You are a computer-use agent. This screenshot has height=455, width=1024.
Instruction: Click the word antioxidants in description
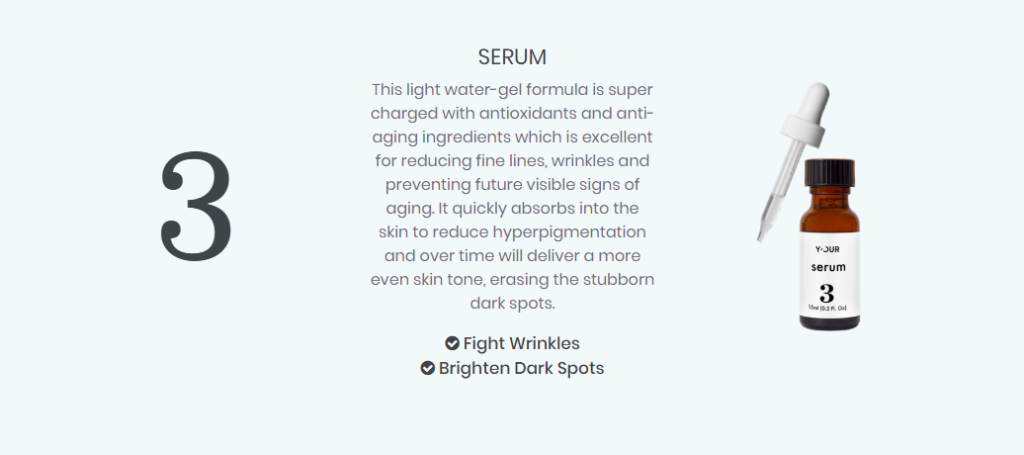point(528,114)
